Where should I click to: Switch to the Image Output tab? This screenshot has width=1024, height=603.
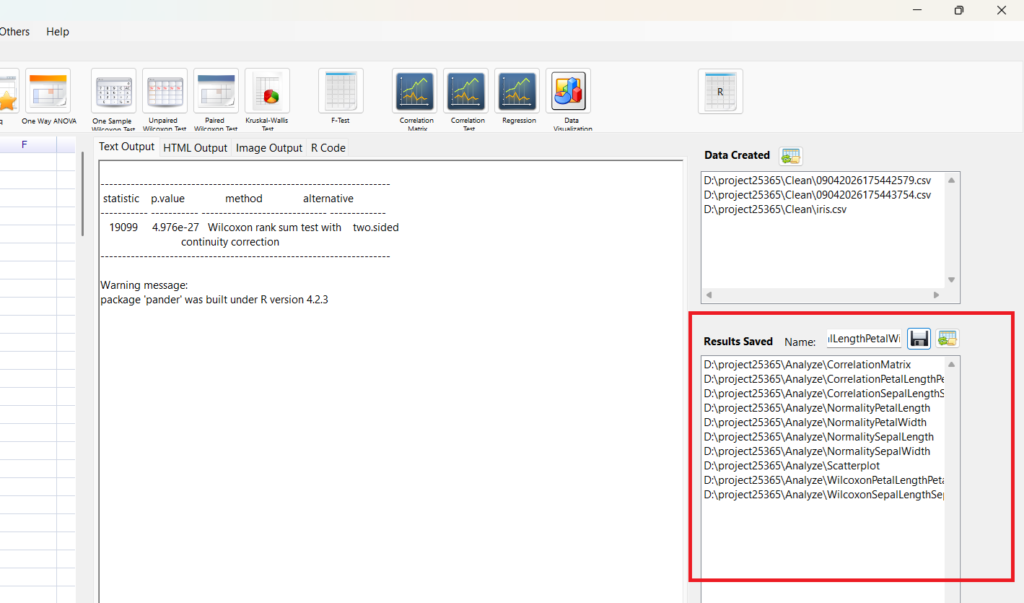click(269, 148)
